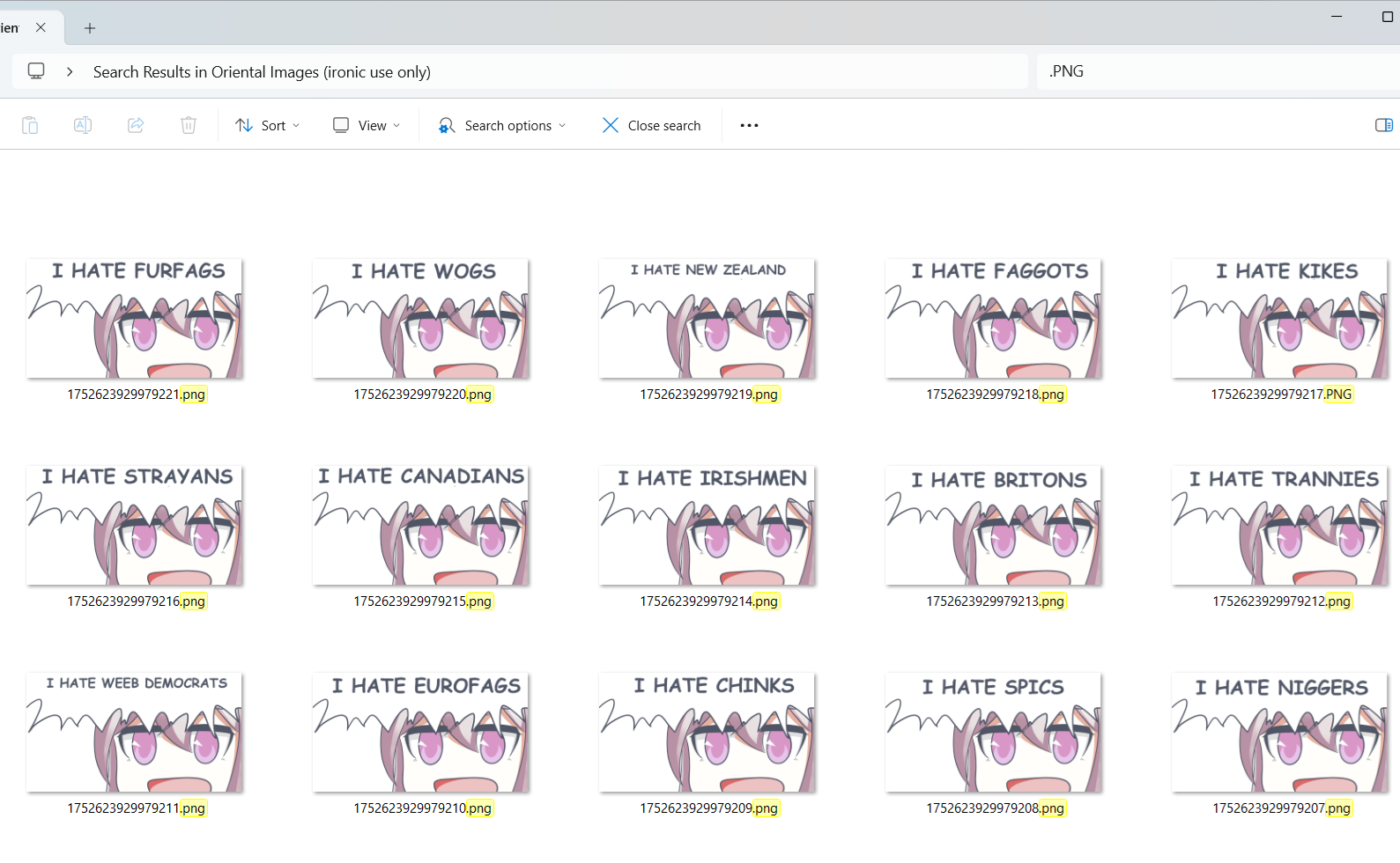Select thumbnail of file 1752623929979217.PNG
Viewport: 1400px width, 863px height.
pyautogui.click(x=1280, y=319)
